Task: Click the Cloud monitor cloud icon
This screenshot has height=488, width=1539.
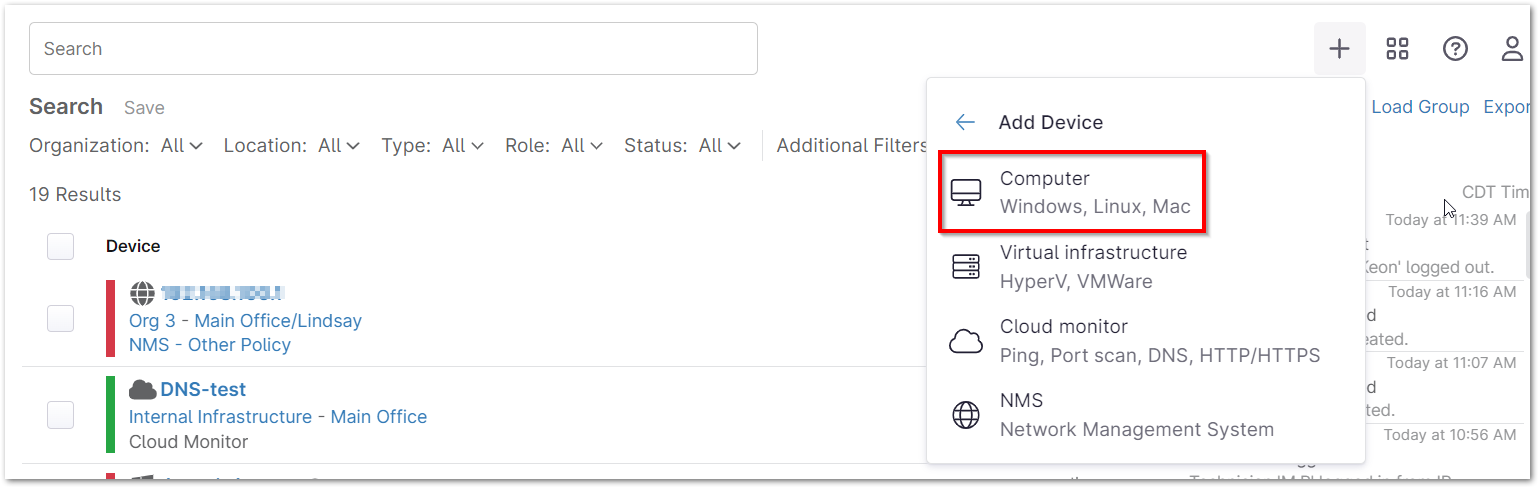Action: tap(966, 341)
